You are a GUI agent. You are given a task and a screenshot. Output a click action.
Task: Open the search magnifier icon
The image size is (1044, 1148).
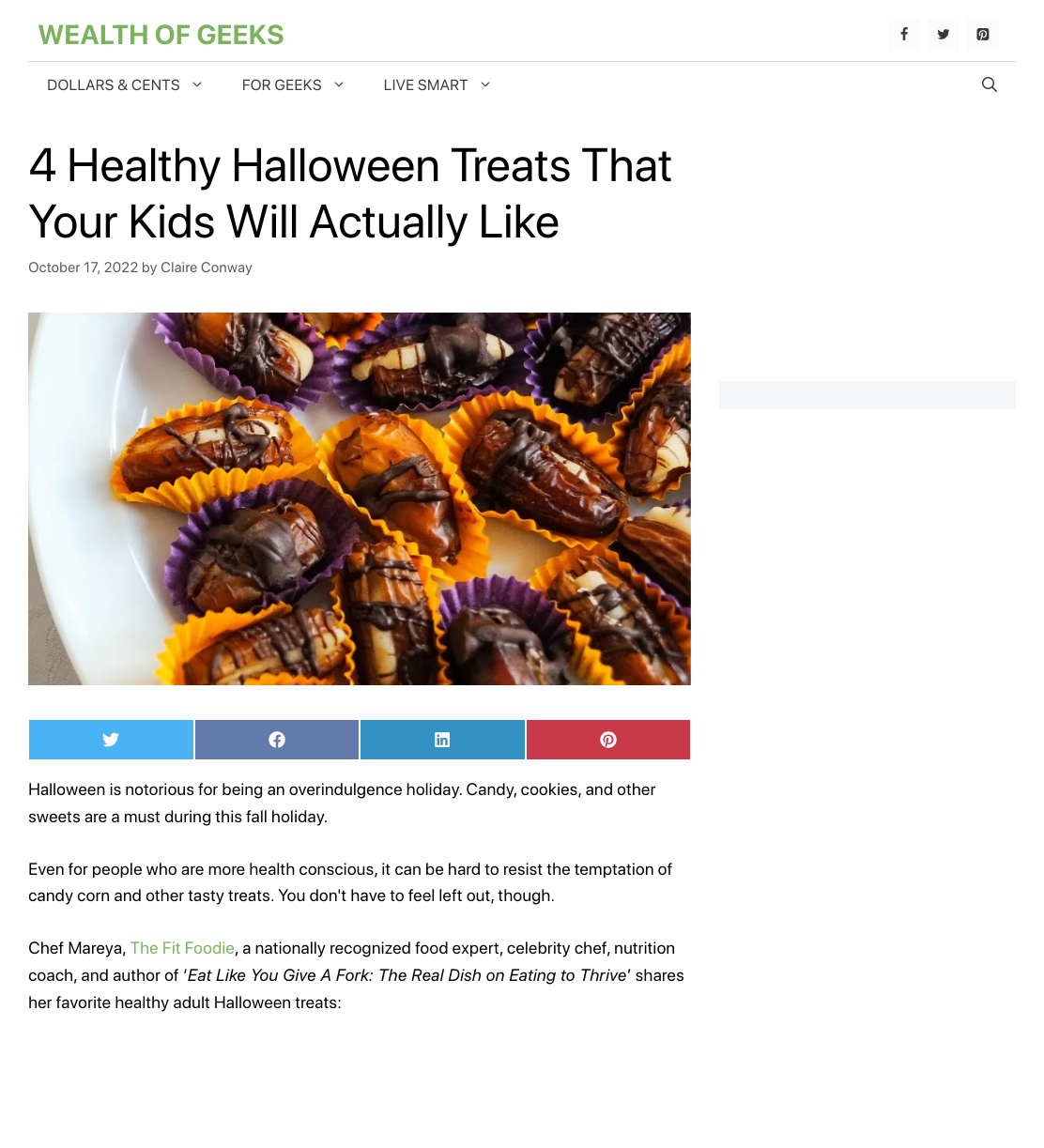pos(990,84)
